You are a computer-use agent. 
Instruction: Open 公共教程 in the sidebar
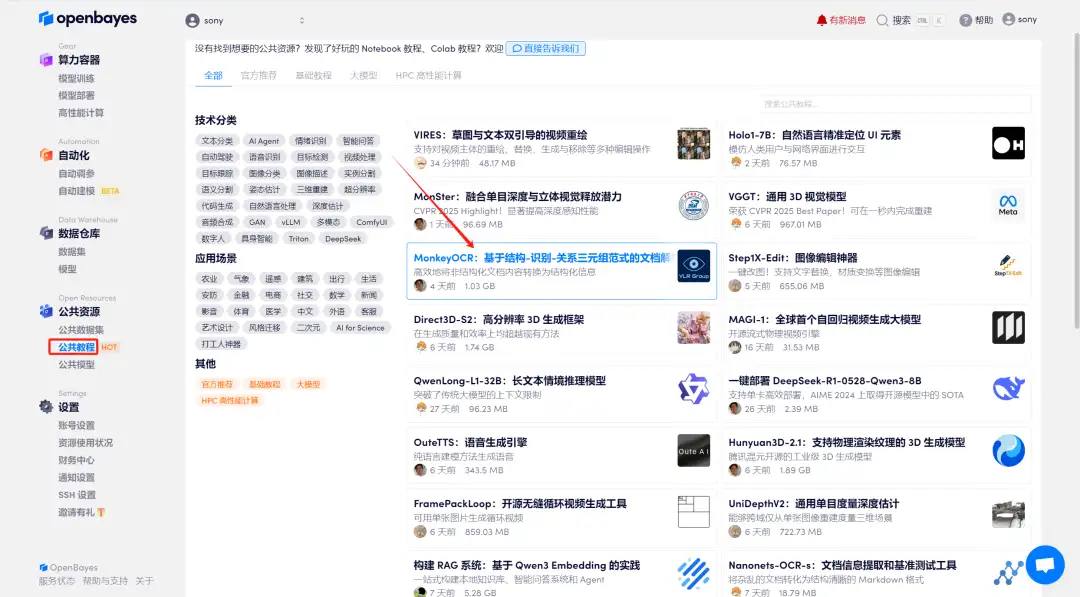point(76,347)
